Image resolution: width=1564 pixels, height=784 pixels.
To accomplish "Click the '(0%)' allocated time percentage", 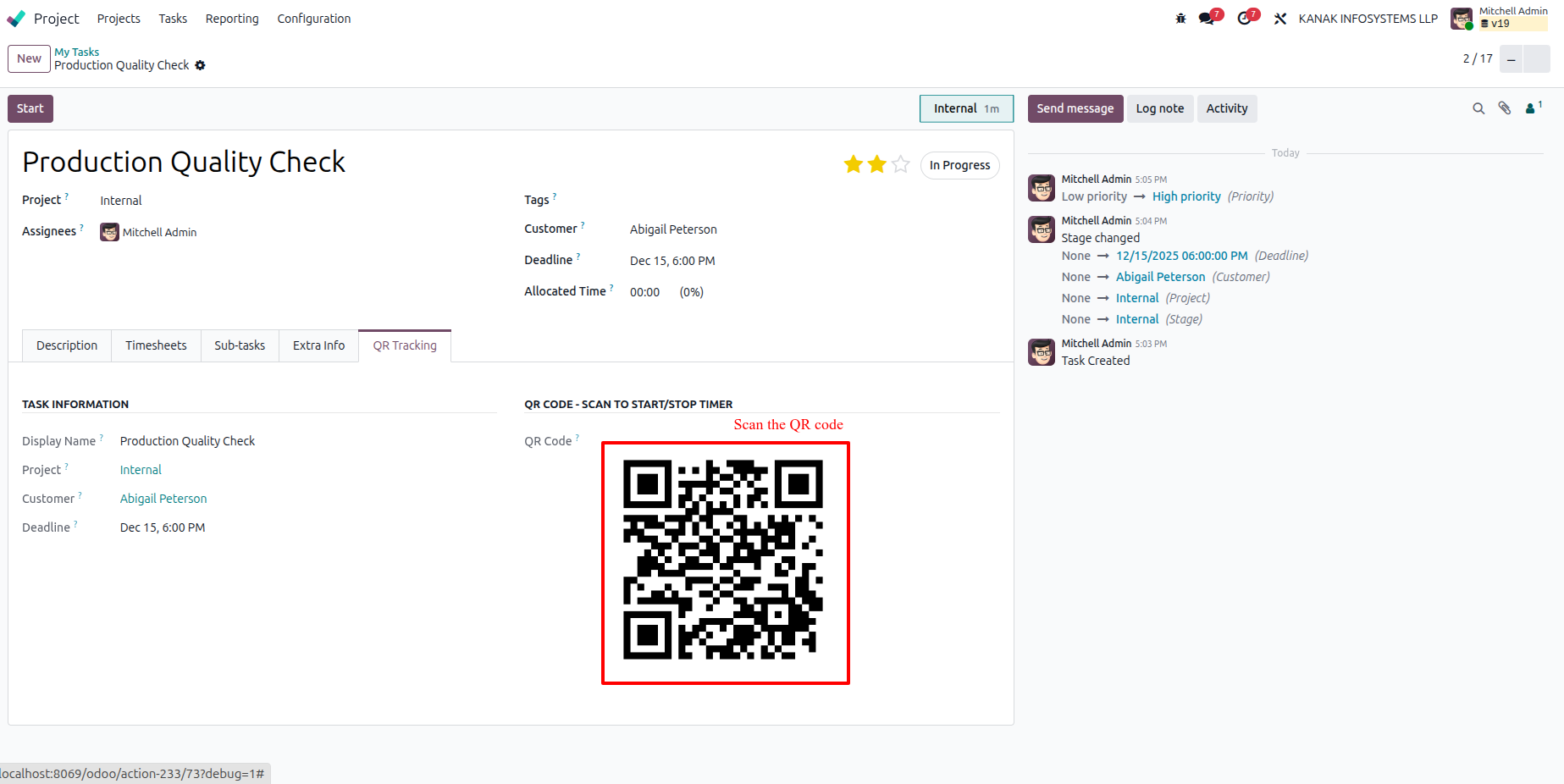I will pyautogui.click(x=691, y=292).
